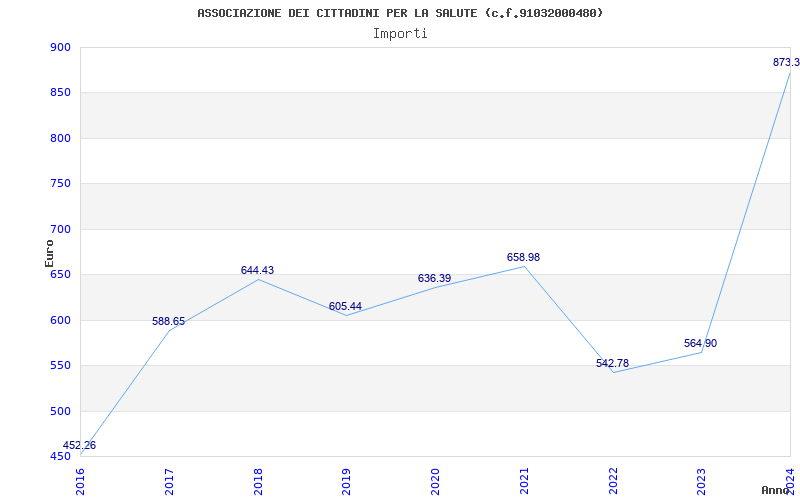The height and width of the screenshot is (500, 800).
Task: Click the 'Anno' x-axis label
Action: tap(775, 490)
